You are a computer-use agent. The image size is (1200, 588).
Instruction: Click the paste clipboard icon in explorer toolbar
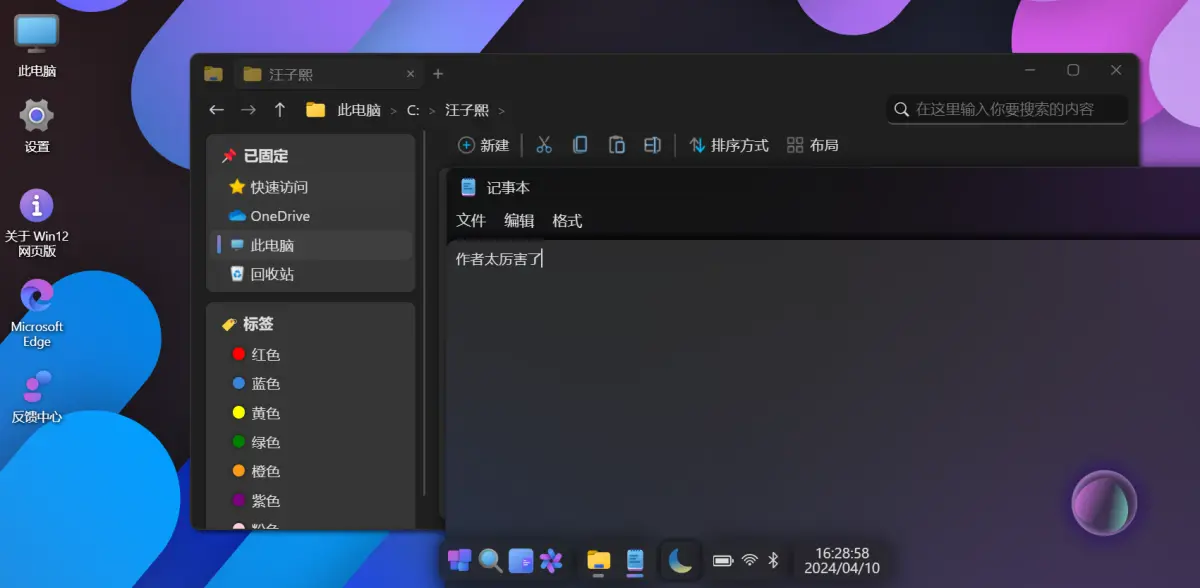click(x=617, y=145)
